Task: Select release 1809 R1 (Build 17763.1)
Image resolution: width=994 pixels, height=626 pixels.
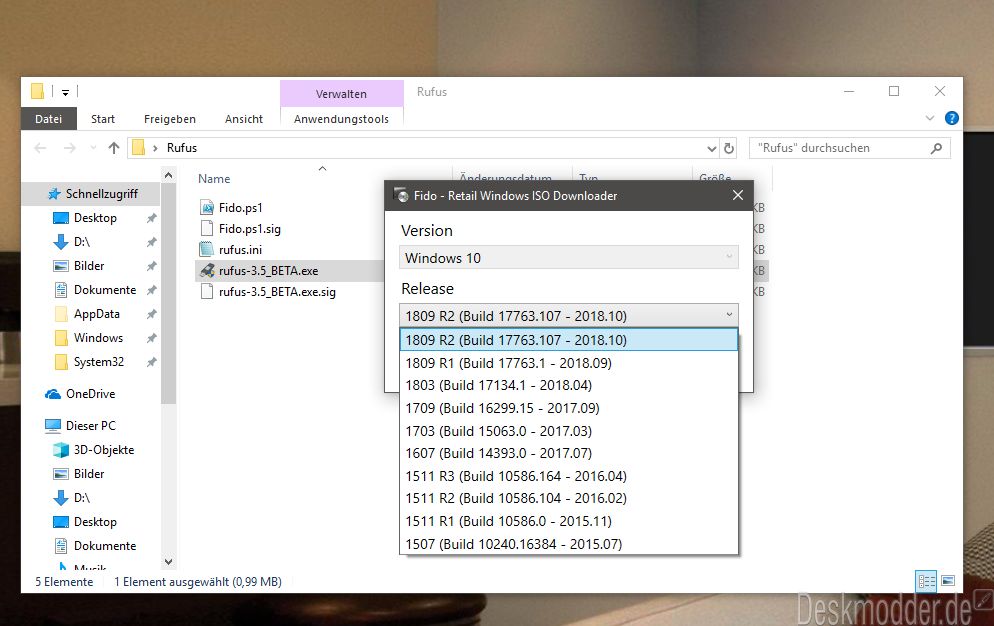Action: (569, 363)
